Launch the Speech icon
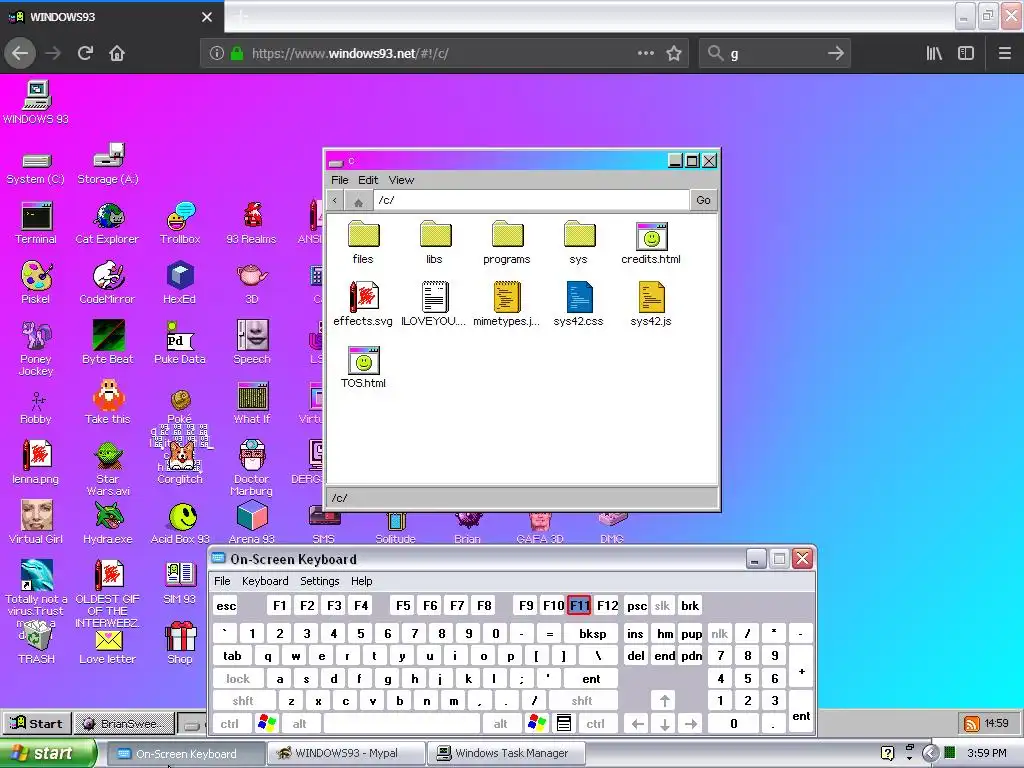Screen dimensions: 1024x768 coord(251,342)
